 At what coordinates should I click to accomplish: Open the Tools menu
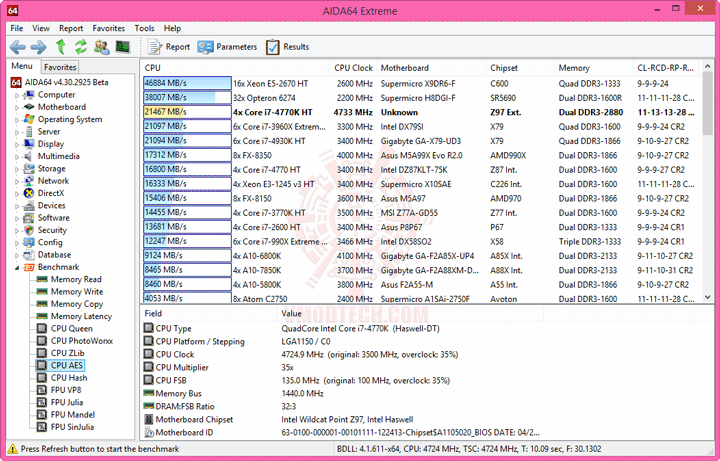tap(144, 28)
